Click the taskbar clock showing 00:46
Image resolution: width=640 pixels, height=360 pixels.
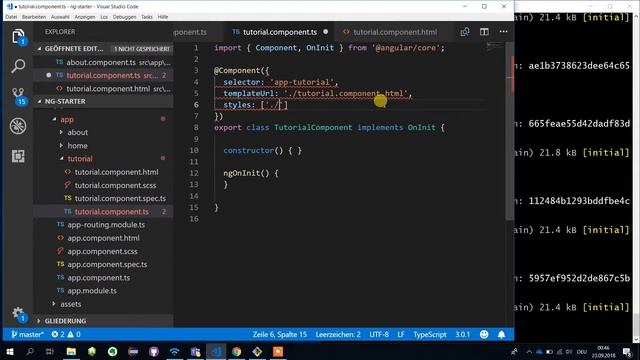pos(603,351)
